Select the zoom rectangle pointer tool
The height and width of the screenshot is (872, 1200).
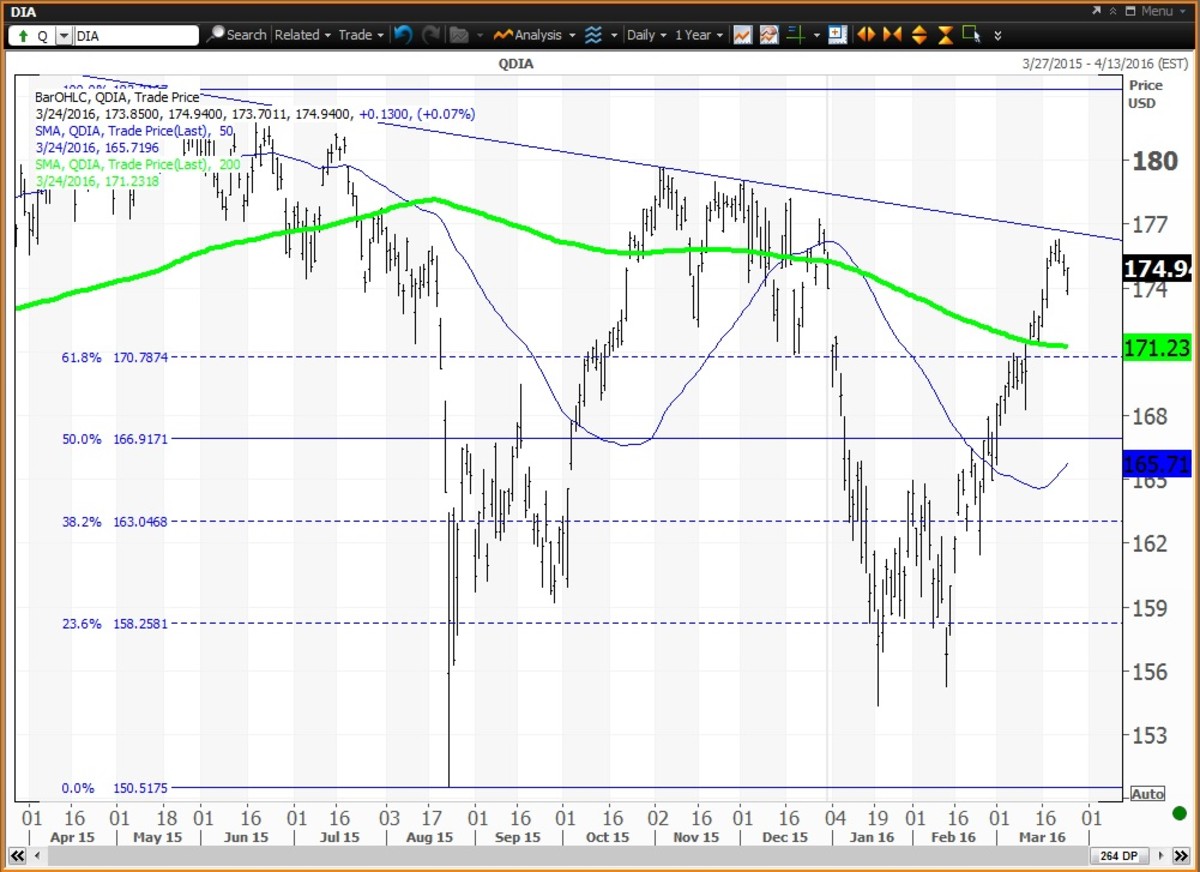(970, 35)
